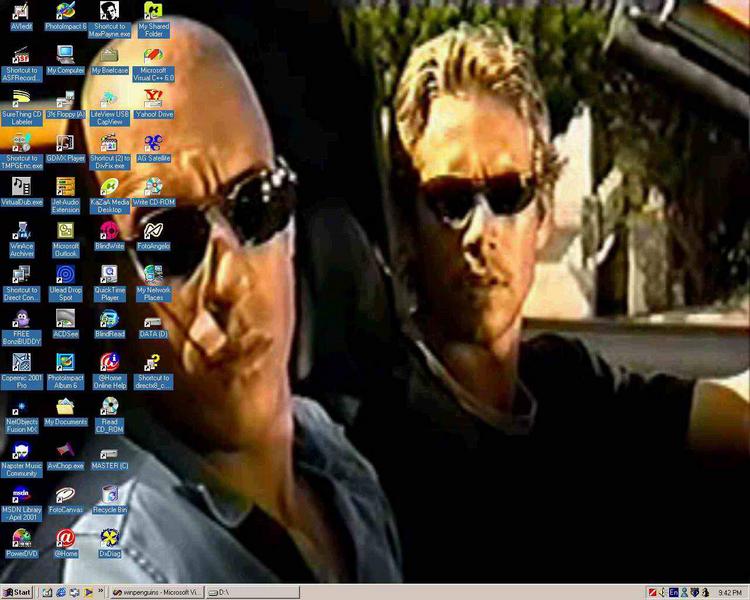750x600 pixels.
Task: Open FotoAngelo desktop icon
Action: click(x=154, y=236)
